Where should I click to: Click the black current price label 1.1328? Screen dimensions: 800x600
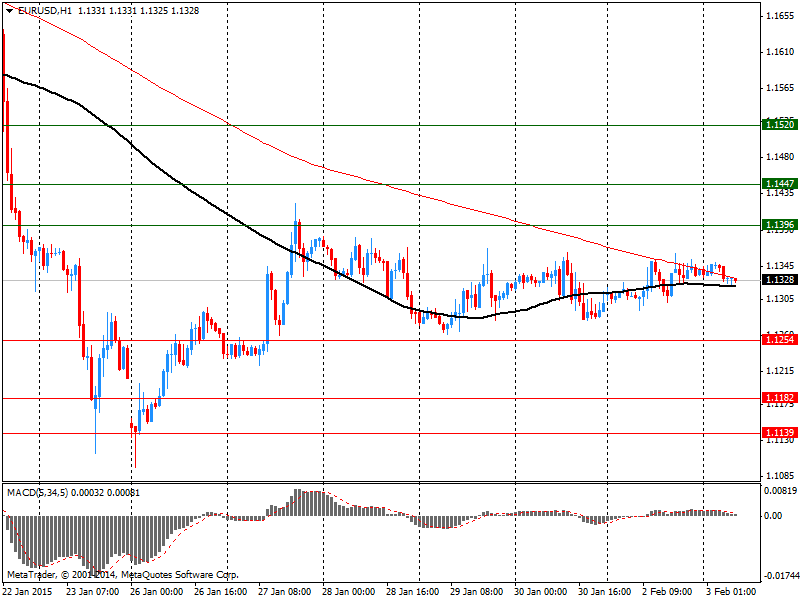[779, 280]
